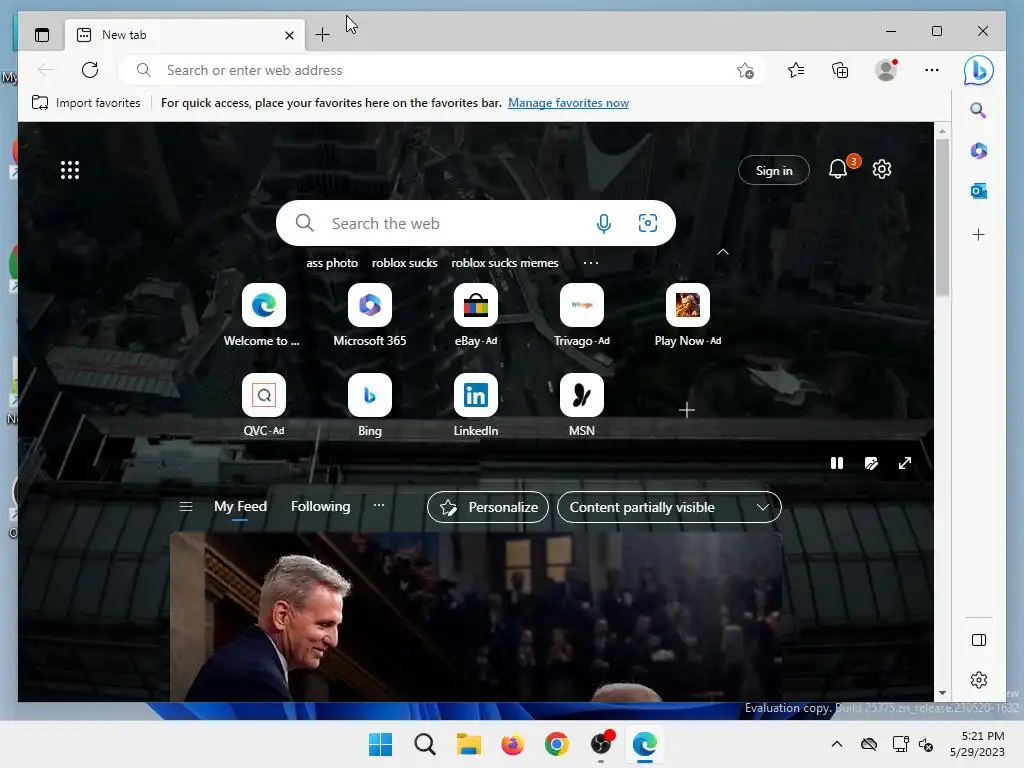Open sidebar settings gear
The width and height of the screenshot is (1024, 768).
coord(979,680)
